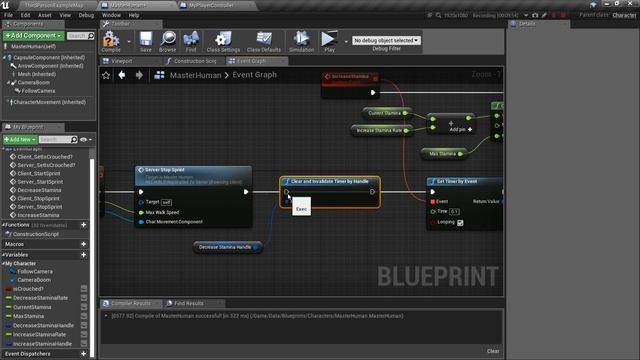This screenshot has width=640, height=360.
Task: Open the Asset menu
Action: (44, 15)
